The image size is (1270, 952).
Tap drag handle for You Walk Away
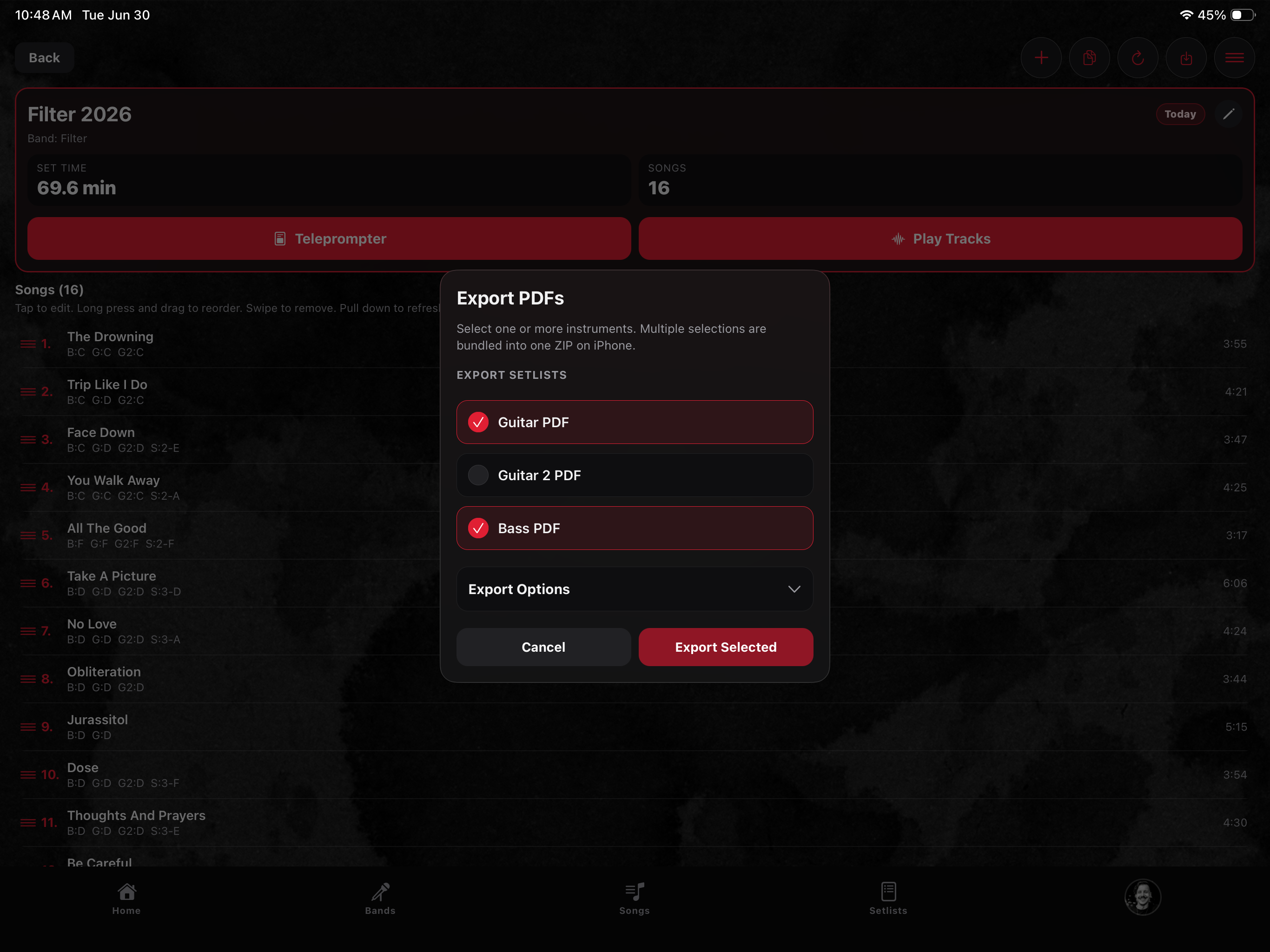click(27, 488)
